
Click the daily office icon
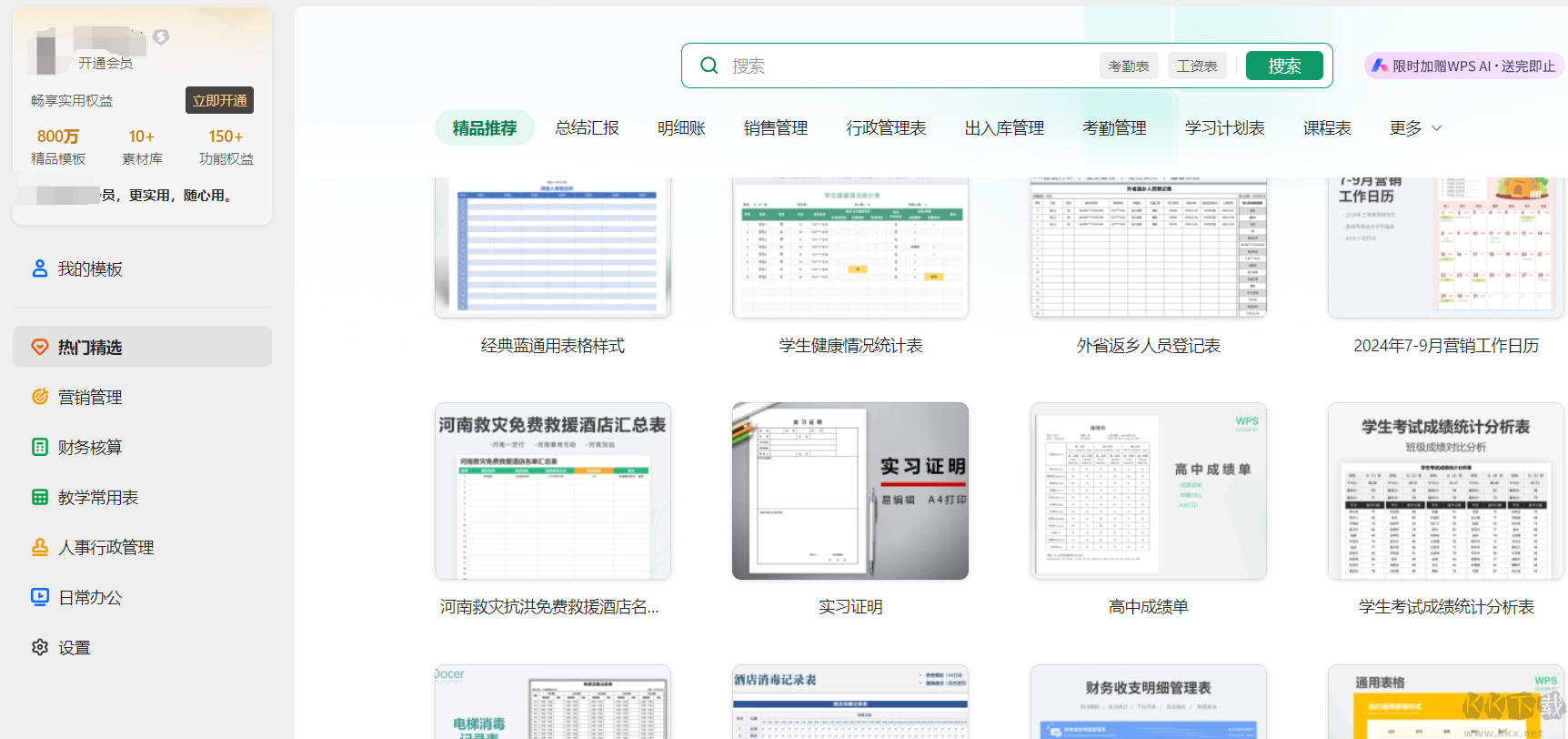click(x=40, y=597)
